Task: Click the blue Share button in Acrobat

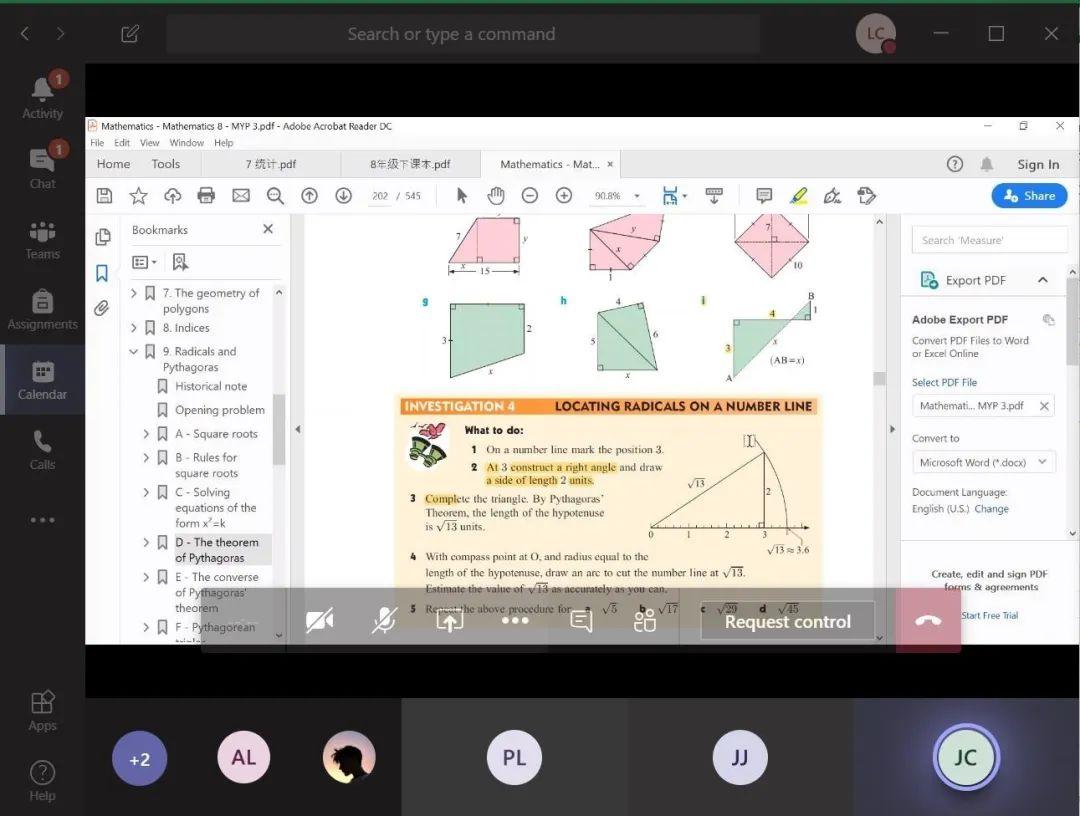Action: [x=1030, y=196]
